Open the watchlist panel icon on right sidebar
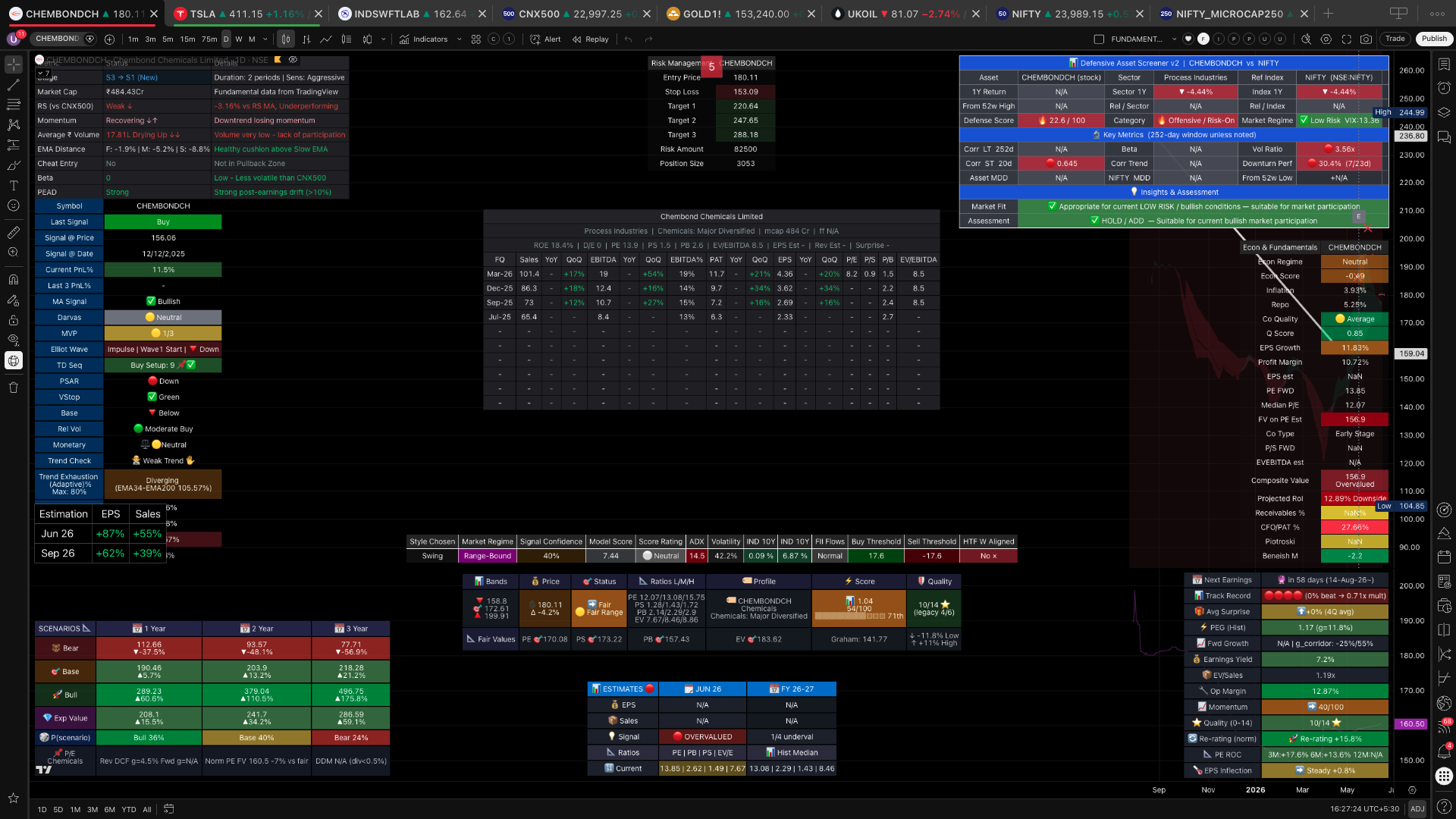1456x819 pixels. (1444, 64)
